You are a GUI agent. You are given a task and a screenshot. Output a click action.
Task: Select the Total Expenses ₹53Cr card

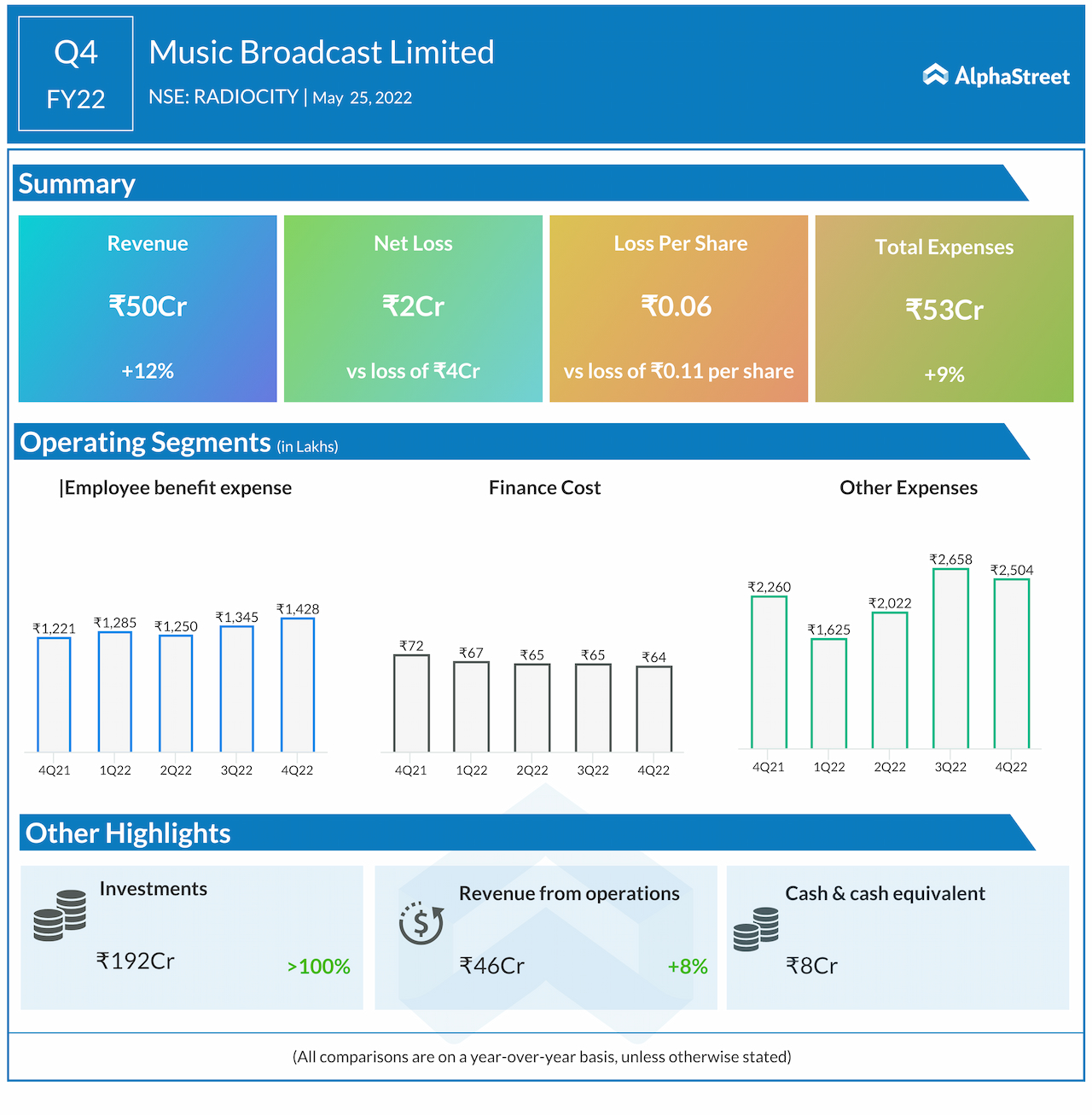[x=944, y=308]
